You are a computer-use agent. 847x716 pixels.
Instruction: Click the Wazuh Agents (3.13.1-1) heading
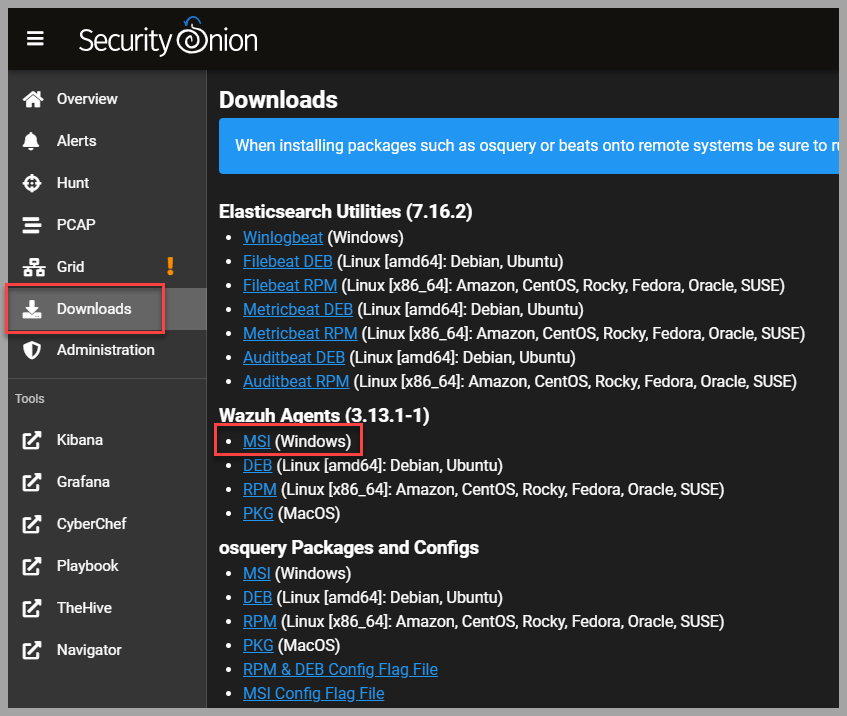pyautogui.click(x=324, y=416)
